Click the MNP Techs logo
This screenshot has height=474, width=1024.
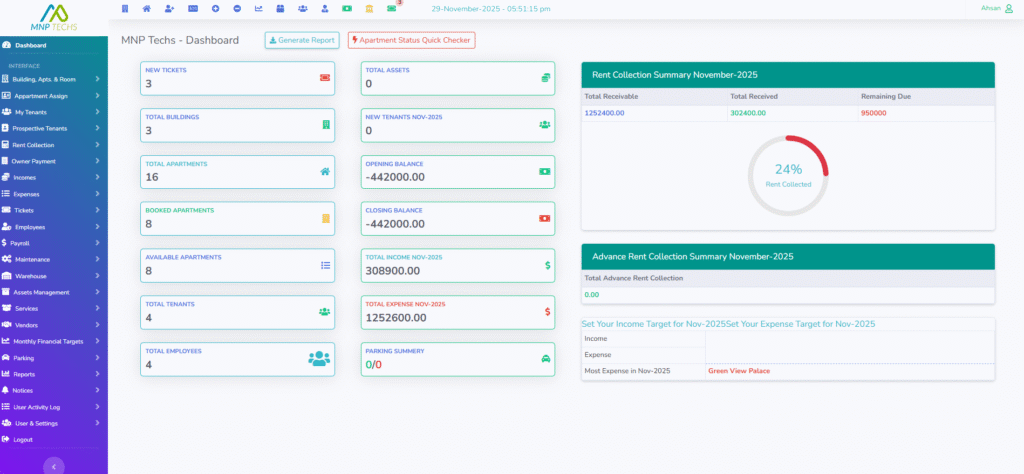coord(54,18)
